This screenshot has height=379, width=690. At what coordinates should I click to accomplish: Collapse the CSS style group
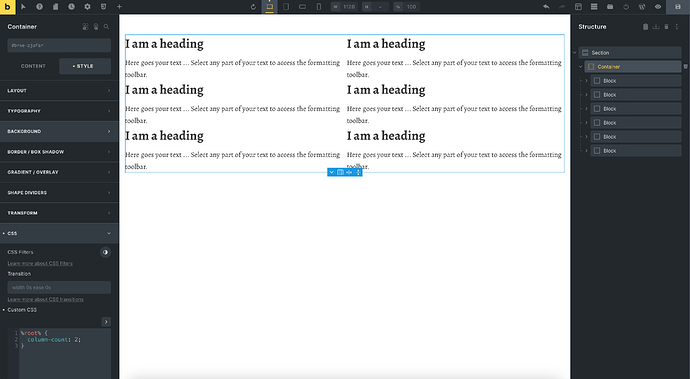click(x=59, y=233)
